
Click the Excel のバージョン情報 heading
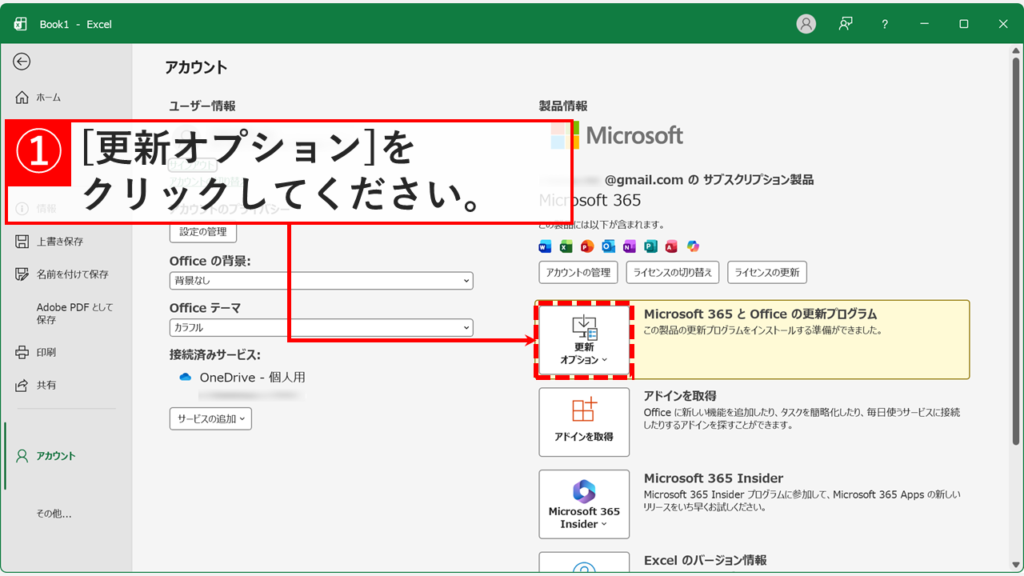pos(705,560)
